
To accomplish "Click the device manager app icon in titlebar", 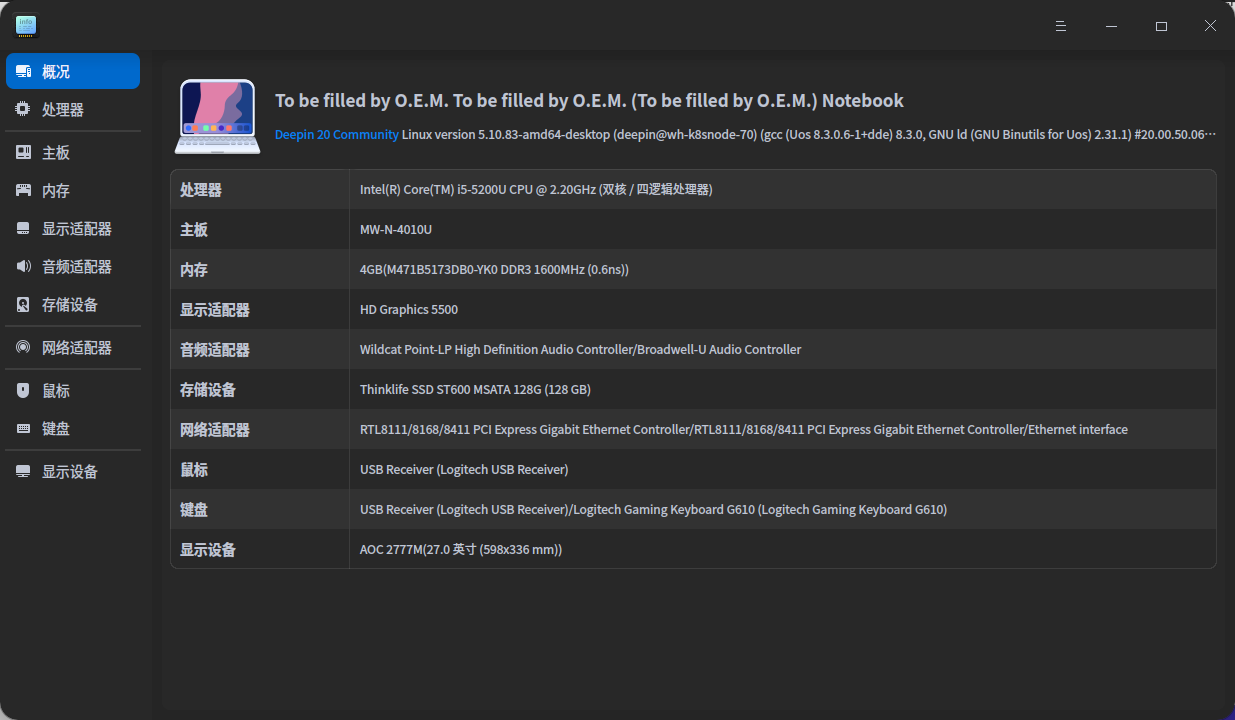I will [26, 26].
